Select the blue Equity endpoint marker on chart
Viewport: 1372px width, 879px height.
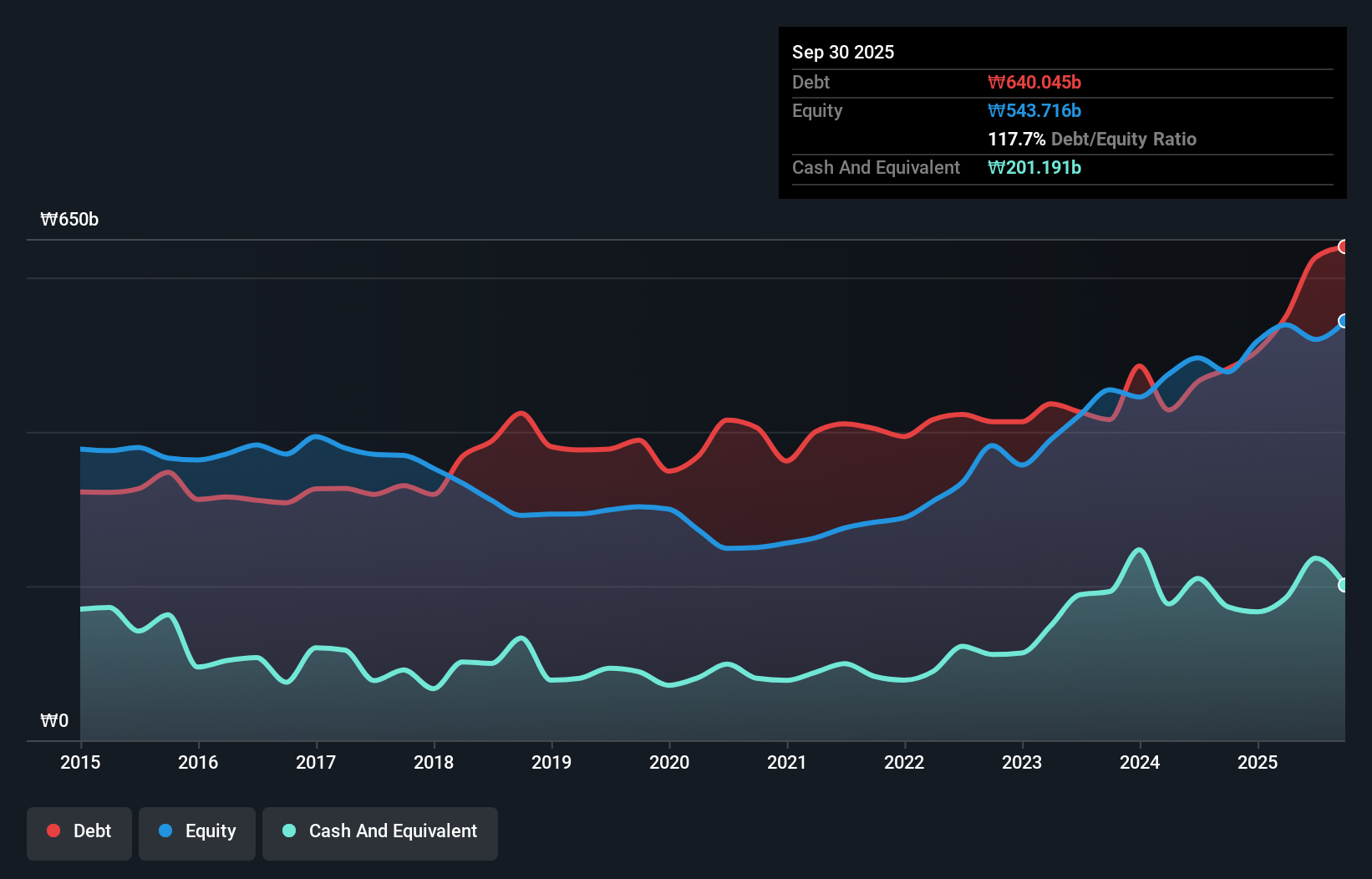[1344, 321]
